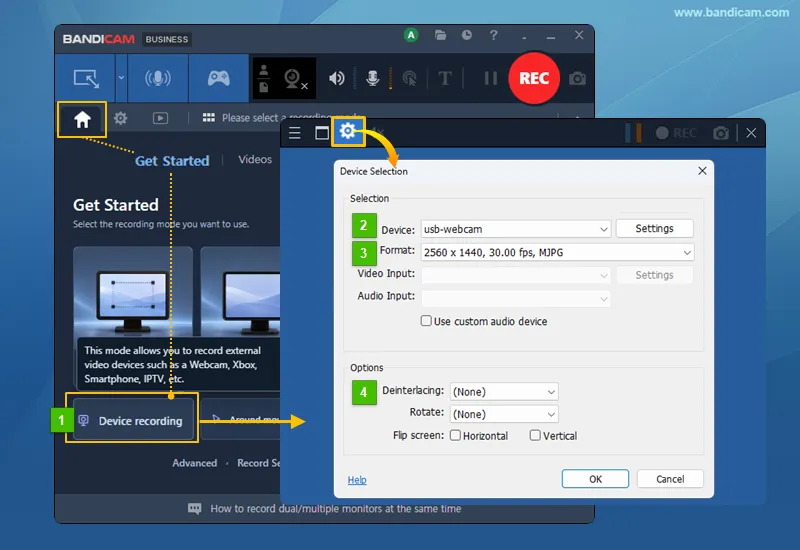Check the Vertical flip screen checkbox
The image size is (800, 550).
click(x=535, y=435)
